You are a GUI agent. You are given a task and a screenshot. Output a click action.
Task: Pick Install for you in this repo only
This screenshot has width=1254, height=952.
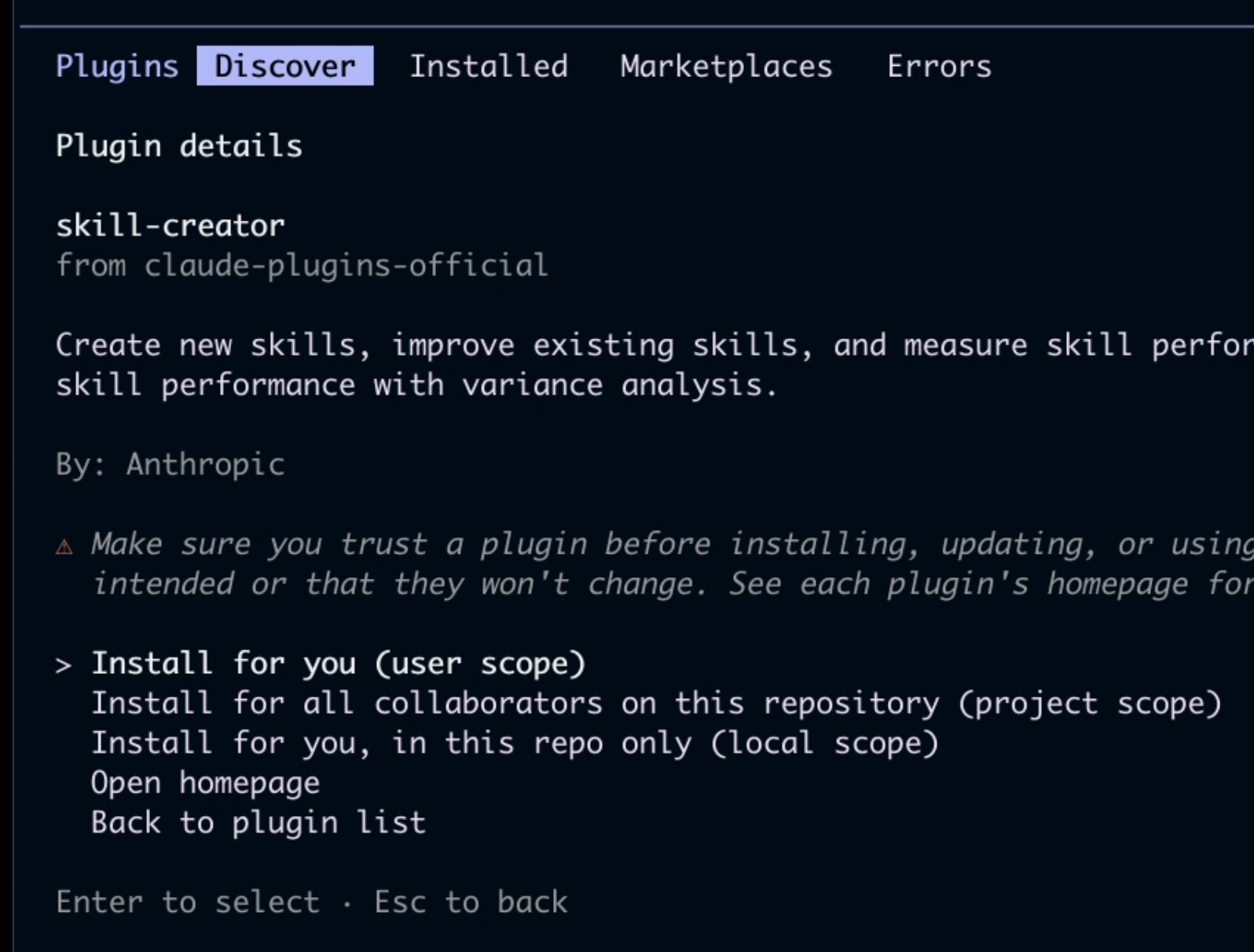(515, 743)
